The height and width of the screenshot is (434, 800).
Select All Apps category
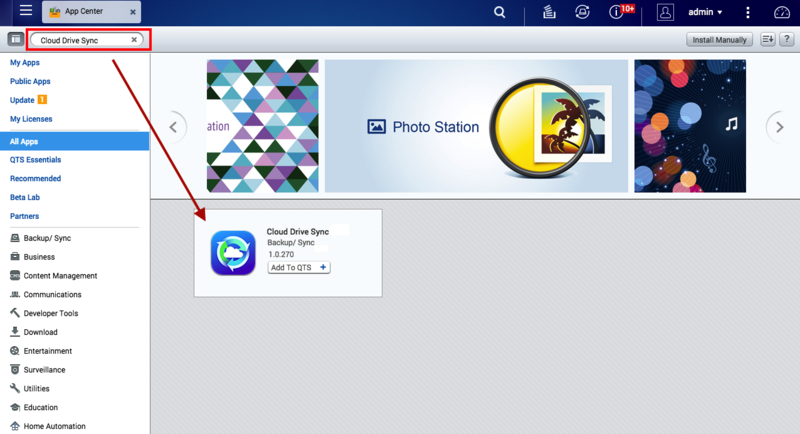pyautogui.click(x=74, y=141)
